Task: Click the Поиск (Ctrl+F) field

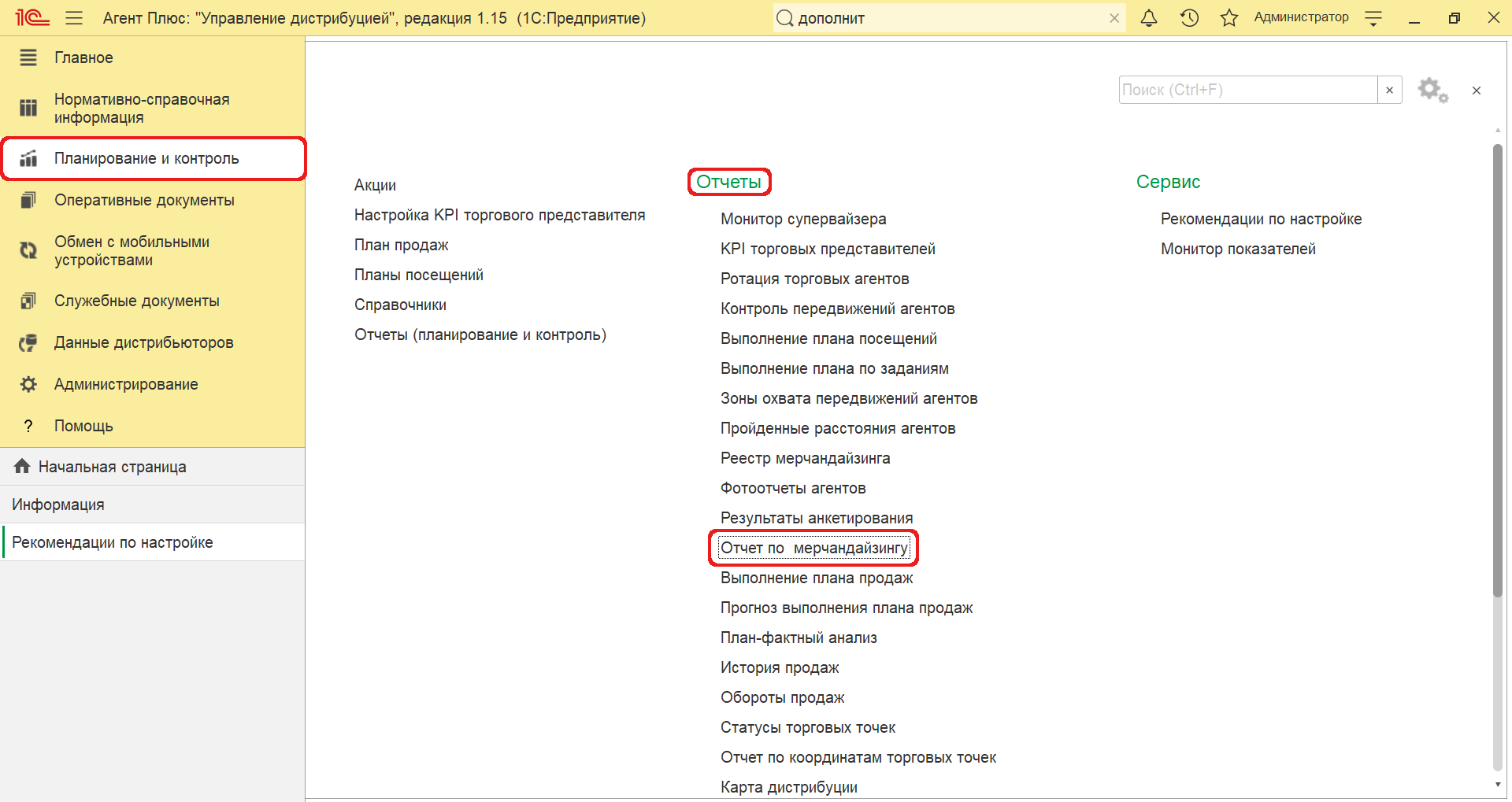Action: (x=1248, y=90)
